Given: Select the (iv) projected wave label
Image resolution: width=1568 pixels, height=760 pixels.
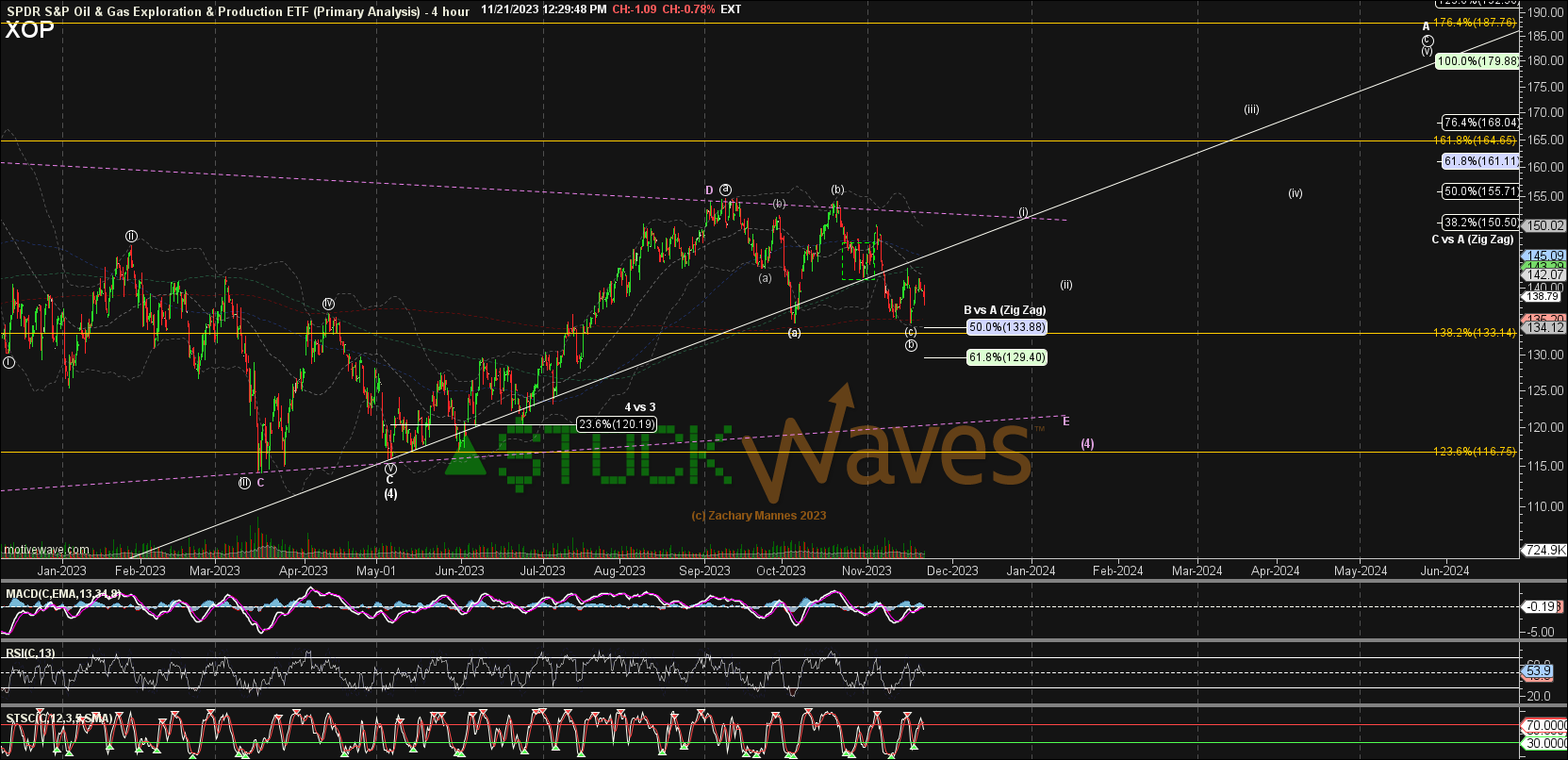Looking at the screenshot, I should [1296, 193].
